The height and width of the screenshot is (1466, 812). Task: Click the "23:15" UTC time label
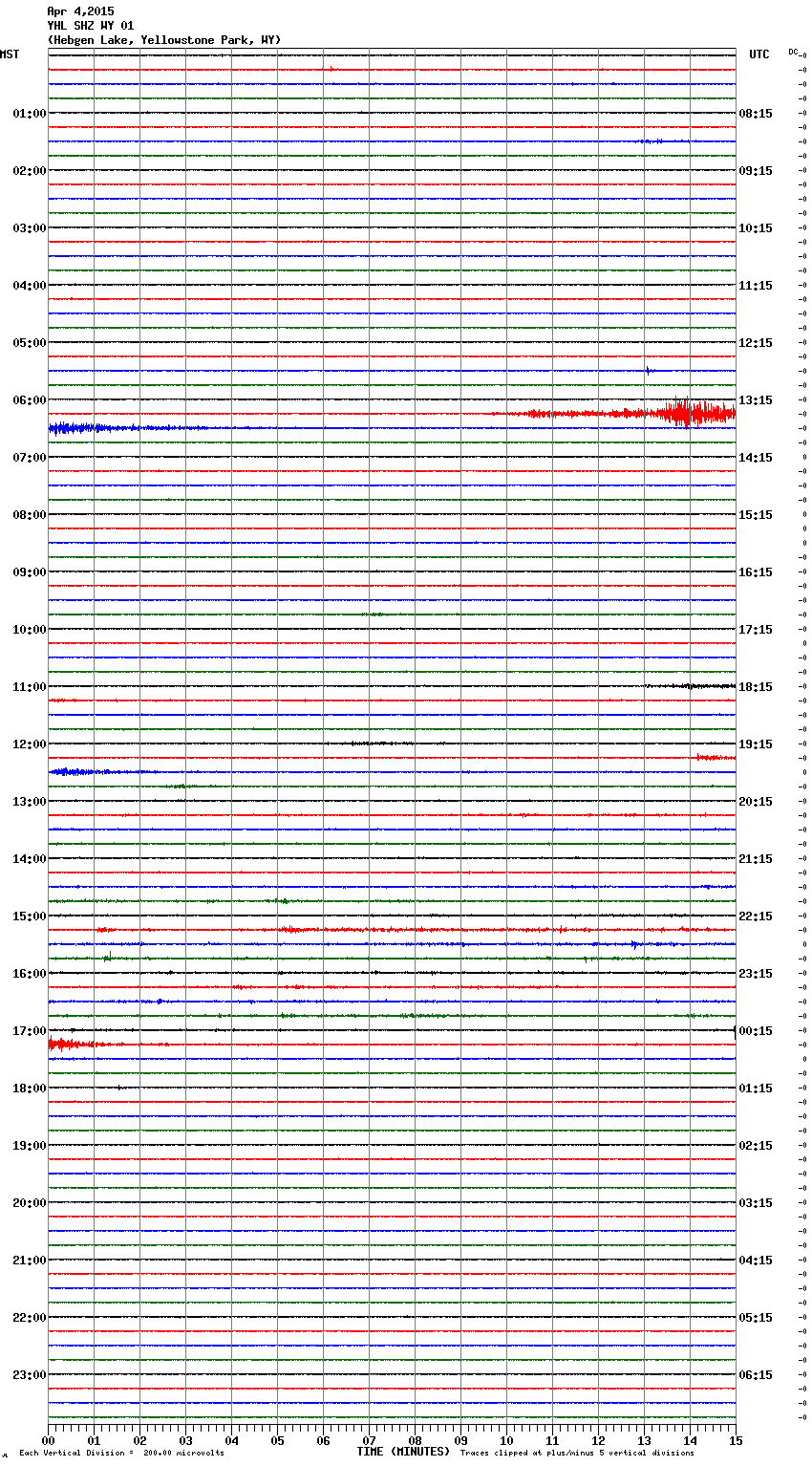[756, 974]
